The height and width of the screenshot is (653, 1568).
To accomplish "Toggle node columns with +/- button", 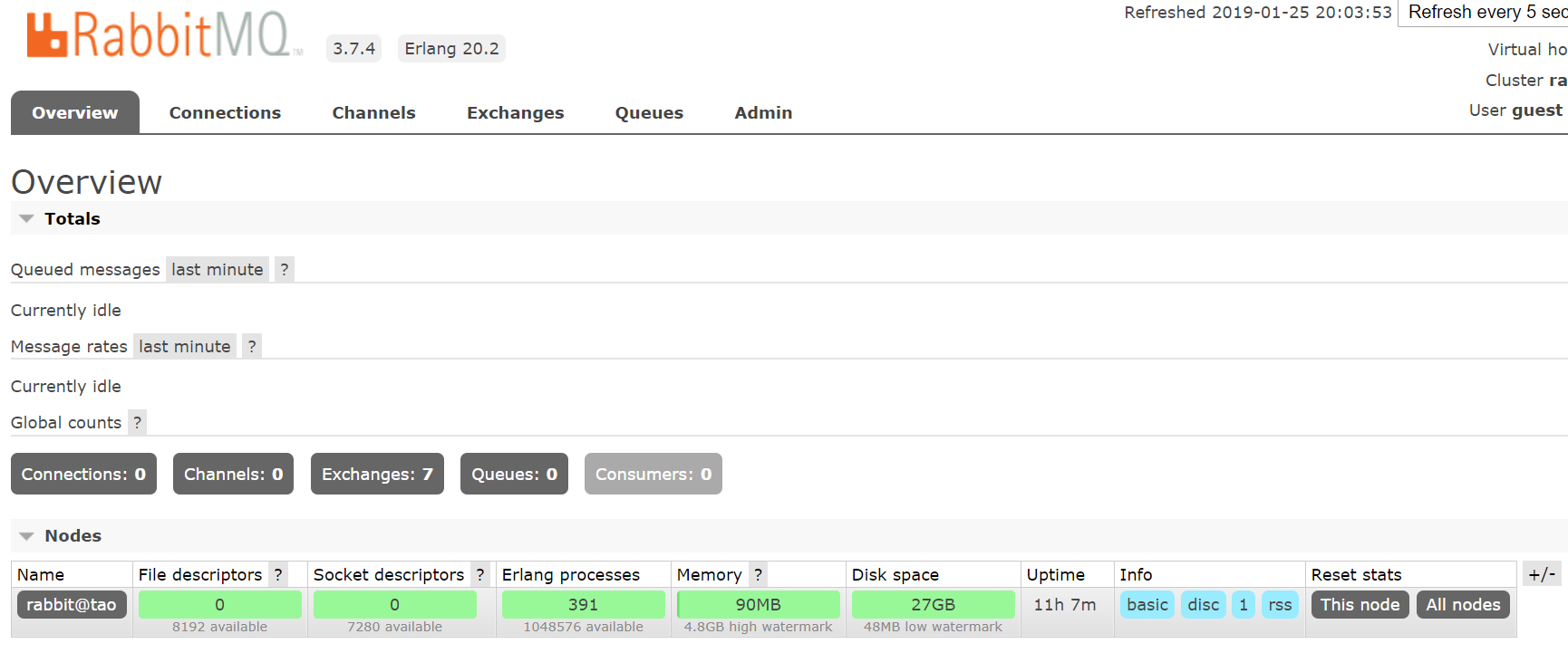I will pyautogui.click(x=1542, y=573).
